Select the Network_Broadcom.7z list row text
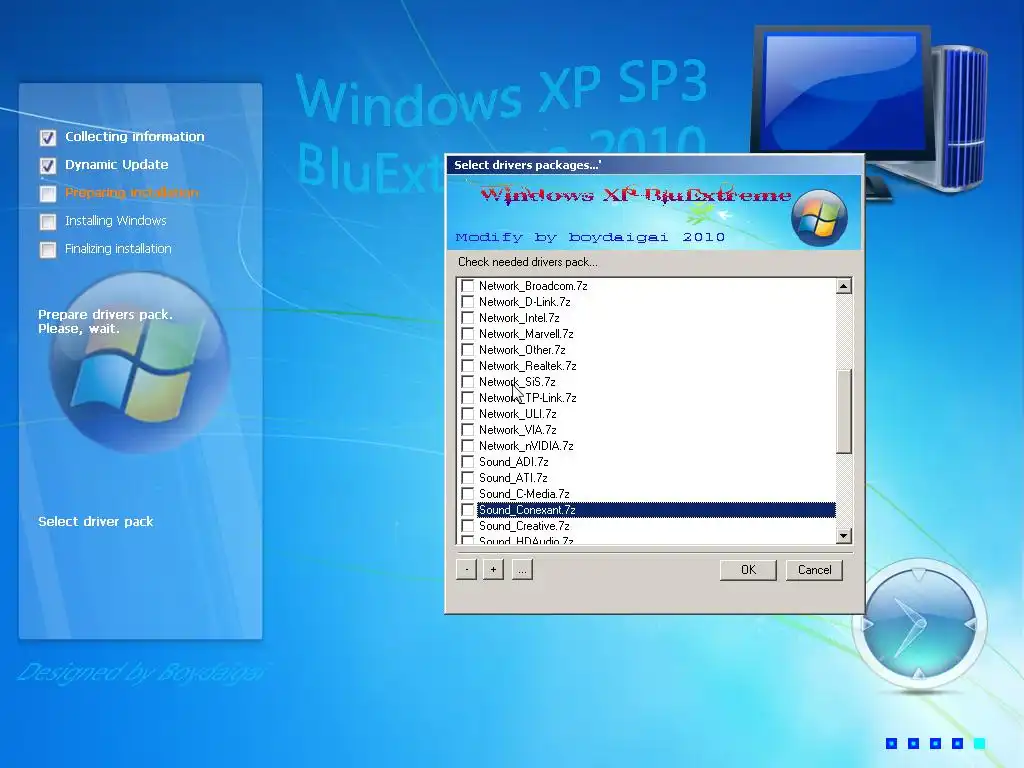Image resolution: width=1024 pixels, height=768 pixels. click(x=533, y=286)
